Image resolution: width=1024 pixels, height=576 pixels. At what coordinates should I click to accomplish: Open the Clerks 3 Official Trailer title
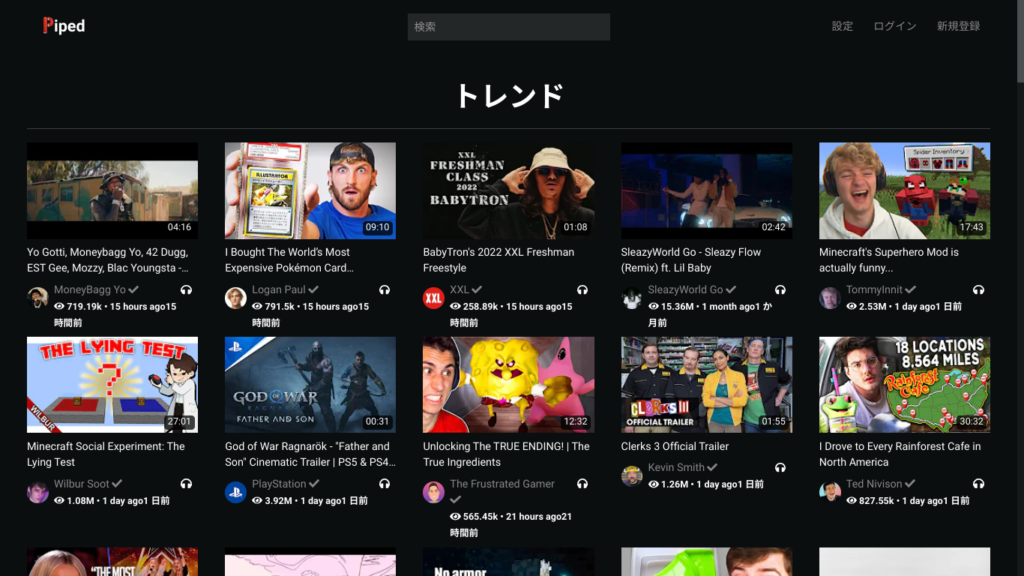[x=674, y=446]
